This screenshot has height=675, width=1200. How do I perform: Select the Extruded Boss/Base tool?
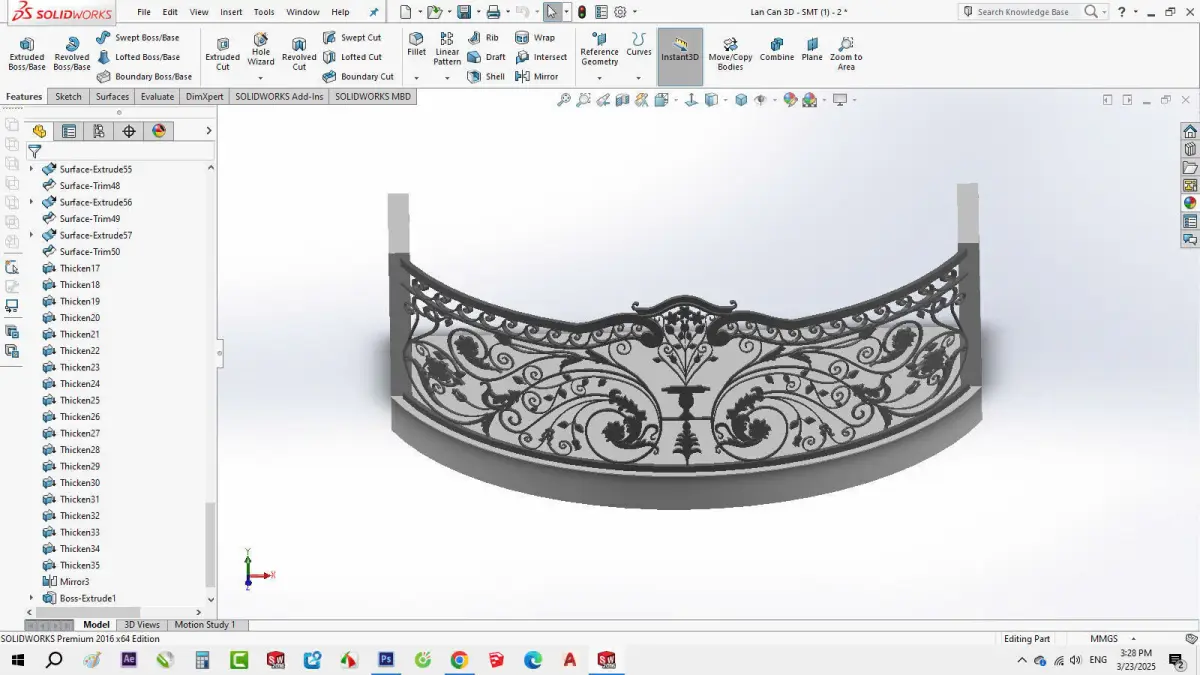point(27,54)
